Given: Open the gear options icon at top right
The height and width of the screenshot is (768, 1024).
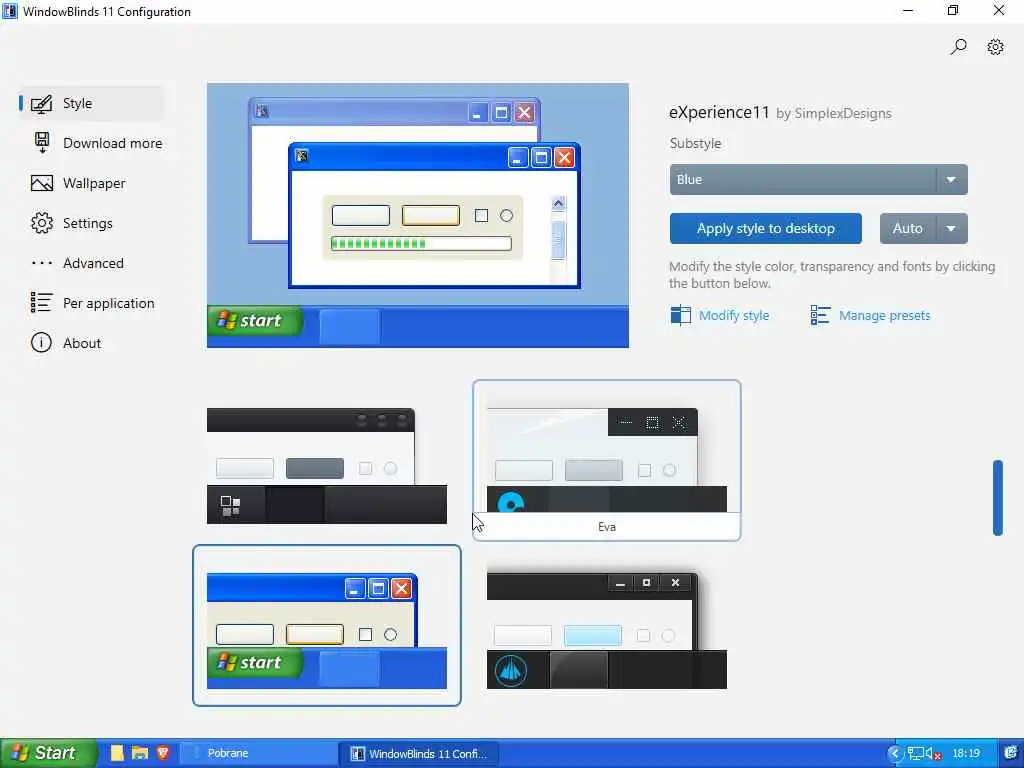Looking at the screenshot, I should click(995, 47).
